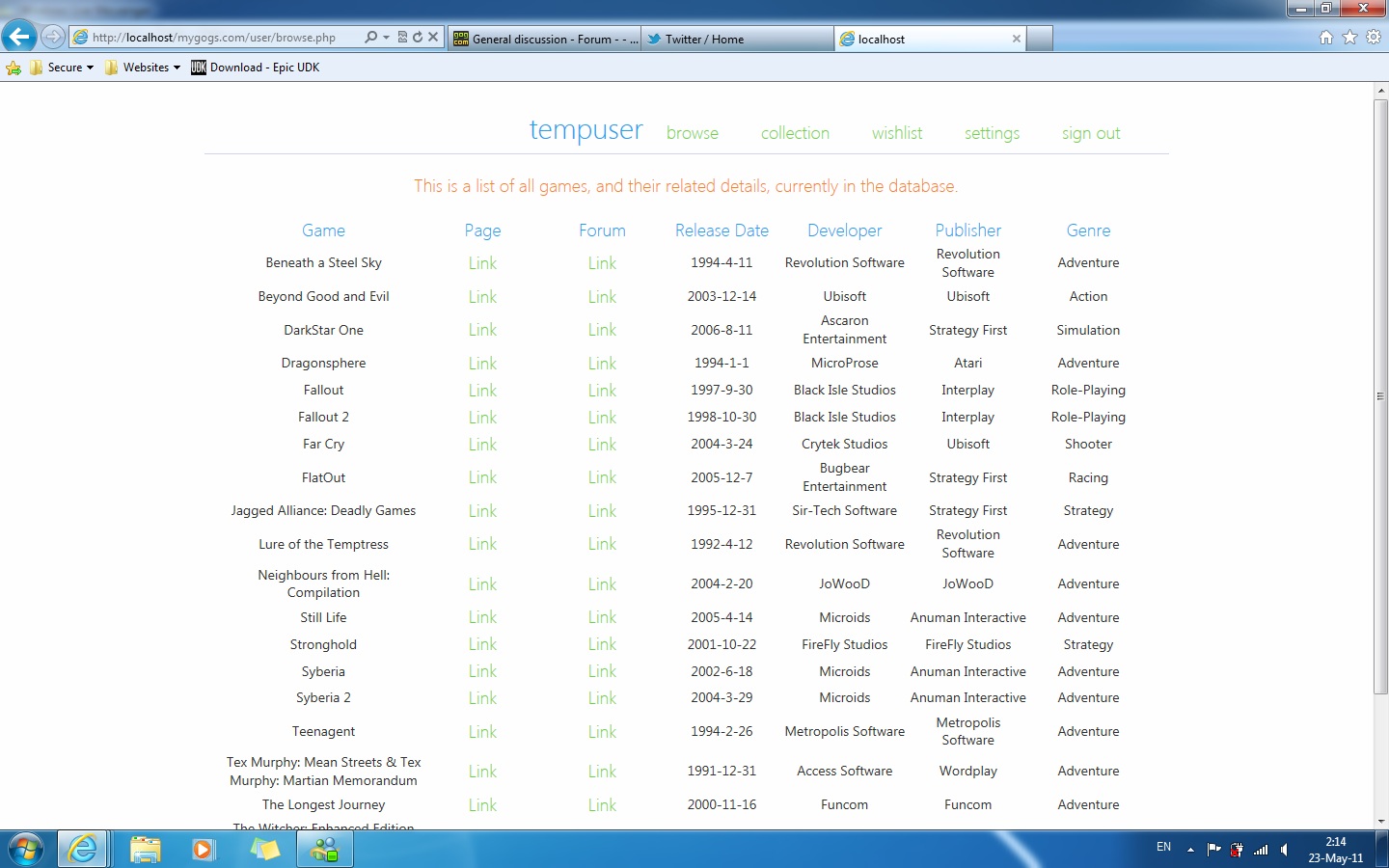
Task: Open Page link for FlatOut
Action: pyautogui.click(x=482, y=477)
